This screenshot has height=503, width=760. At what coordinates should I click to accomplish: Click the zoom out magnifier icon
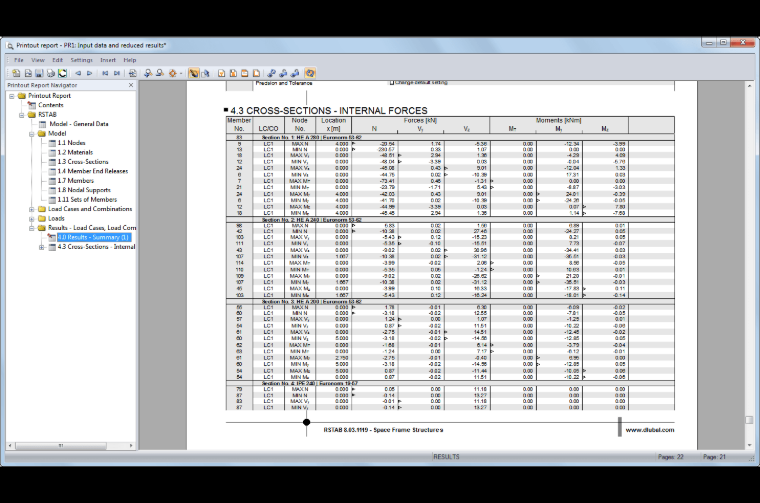click(x=159, y=73)
